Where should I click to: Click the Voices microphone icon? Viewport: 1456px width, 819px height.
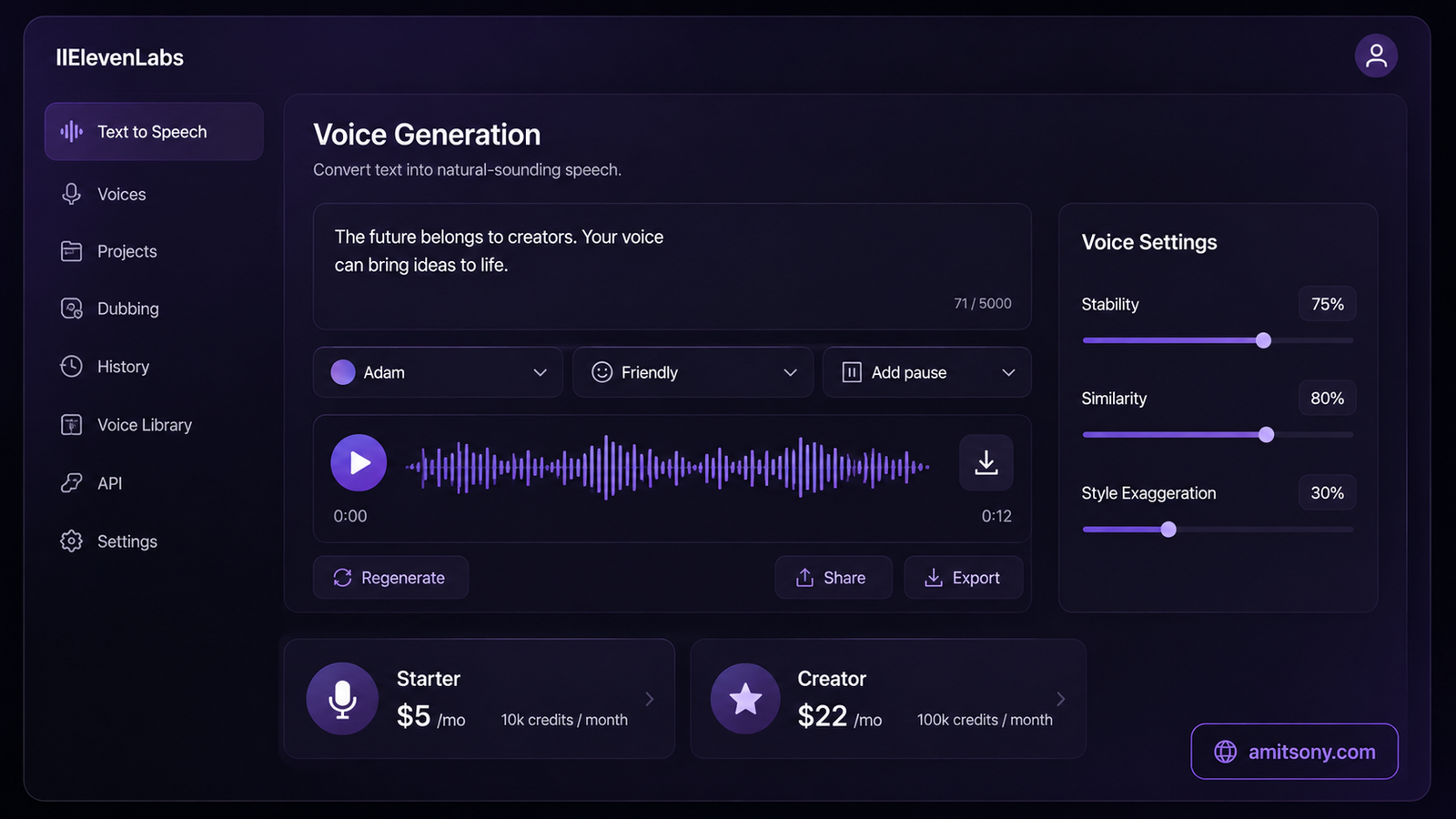pyautogui.click(x=71, y=194)
